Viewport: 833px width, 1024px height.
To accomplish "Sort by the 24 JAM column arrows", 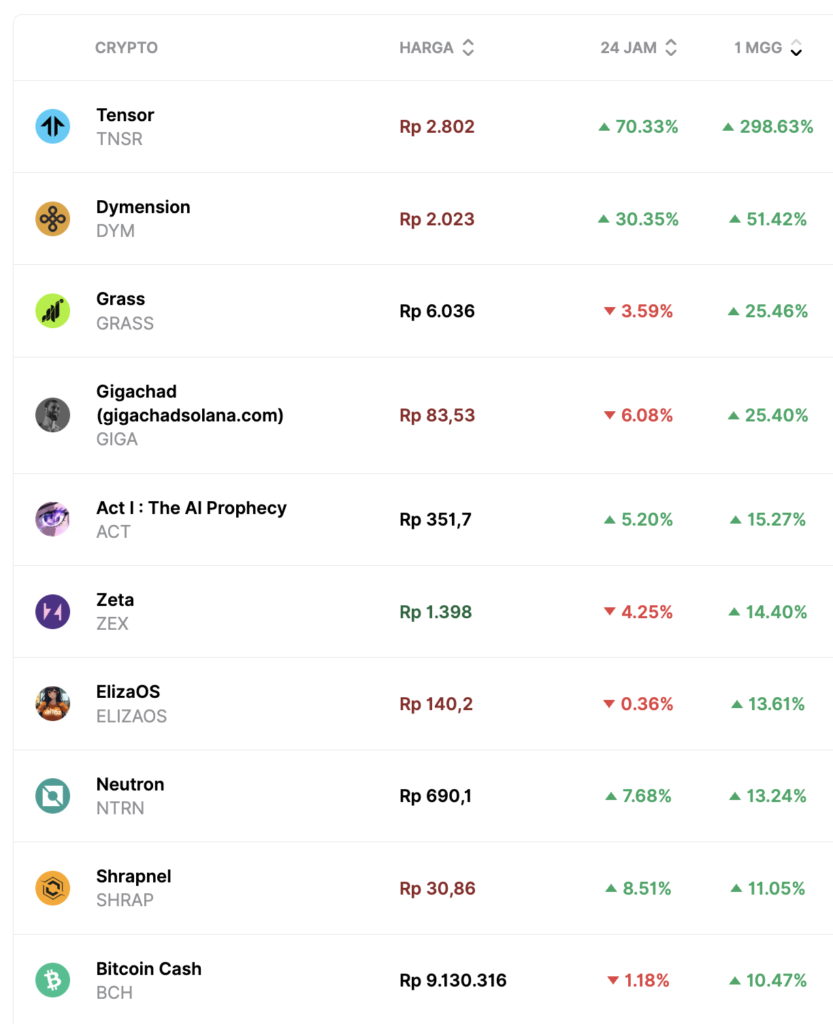I will [671, 48].
